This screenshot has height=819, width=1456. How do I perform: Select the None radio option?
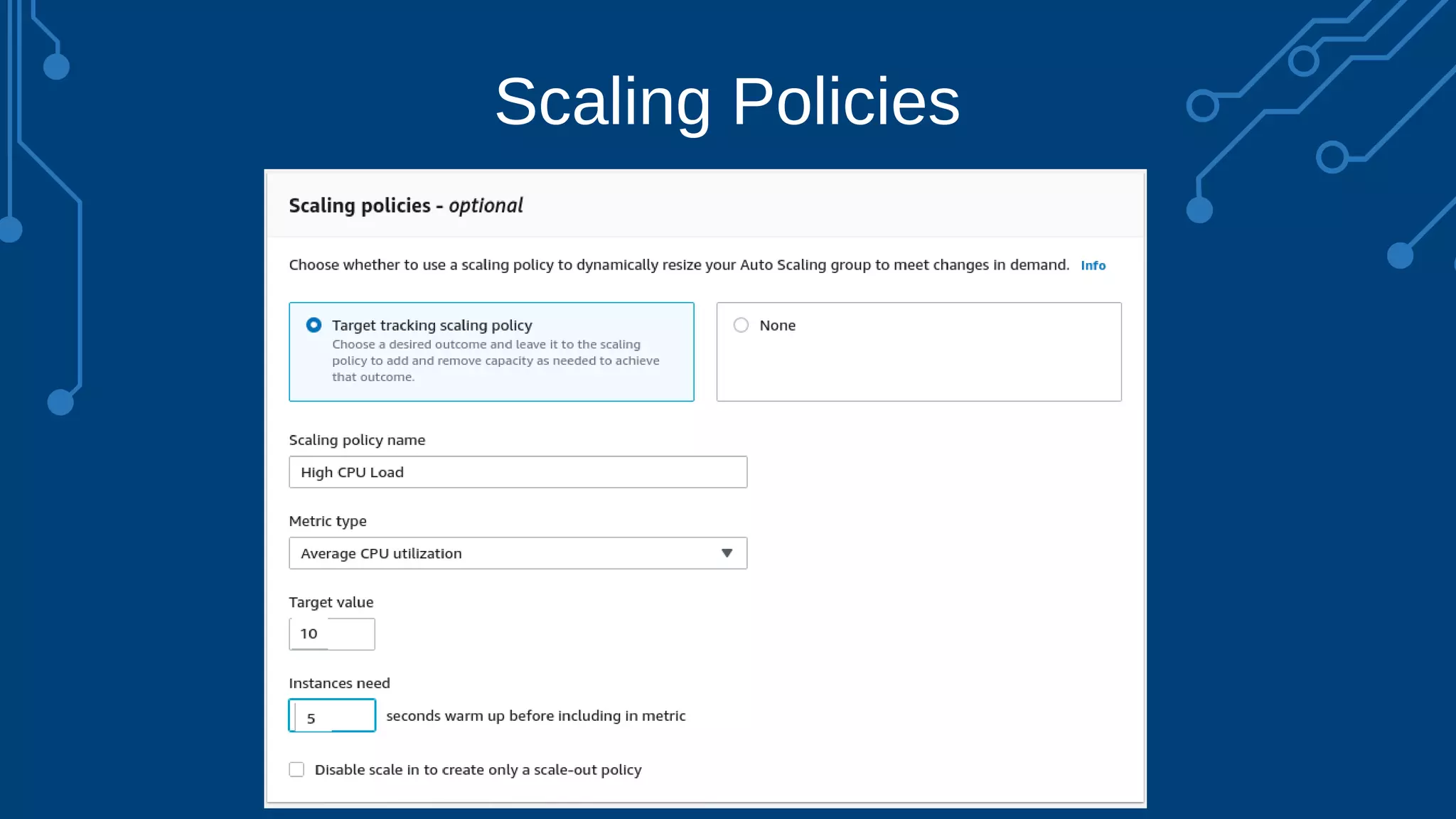pos(741,325)
